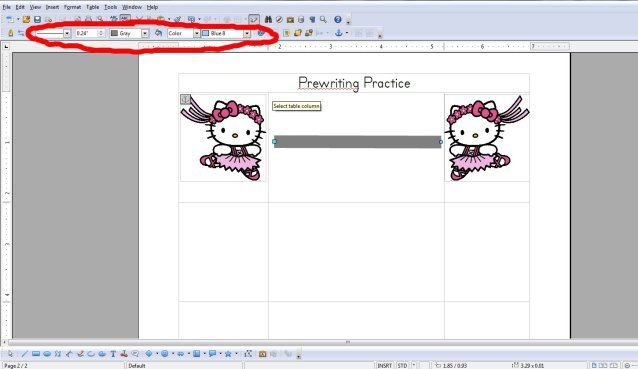Expand the Blue 8 fill color dropdown
This screenshot has height=369, width=638.
point(247,33)
